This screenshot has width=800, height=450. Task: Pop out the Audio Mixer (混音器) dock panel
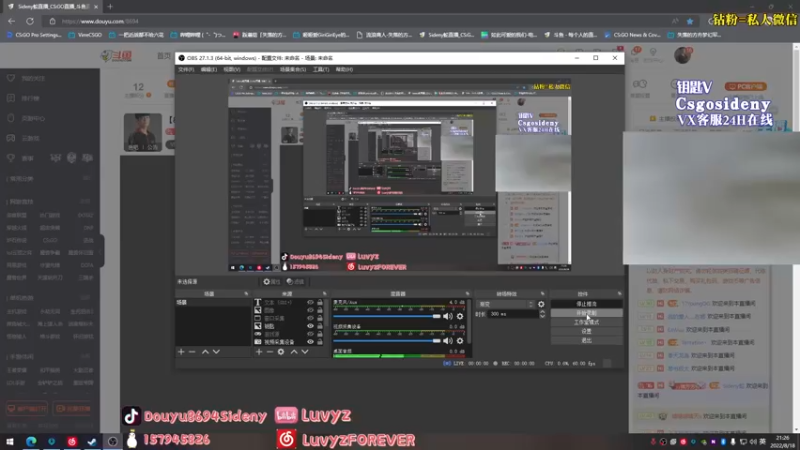tap(467, 294)
